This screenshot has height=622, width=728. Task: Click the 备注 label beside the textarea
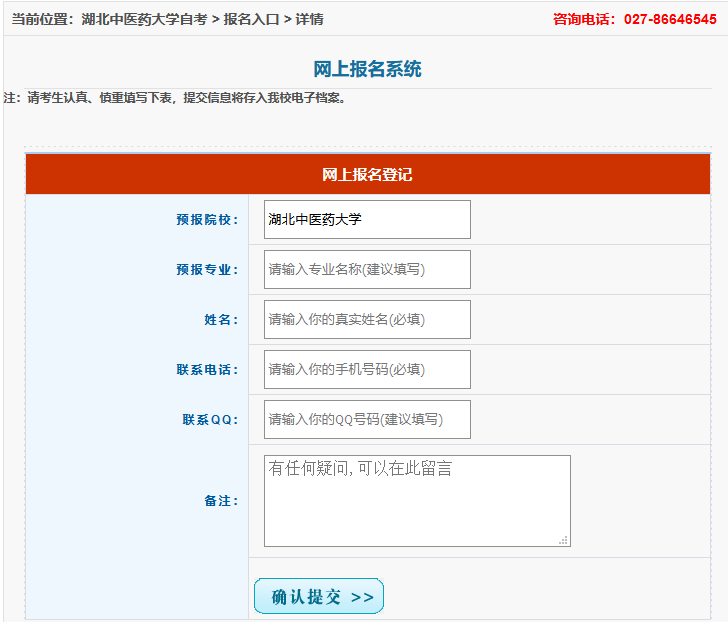click(x=221, y=501)
